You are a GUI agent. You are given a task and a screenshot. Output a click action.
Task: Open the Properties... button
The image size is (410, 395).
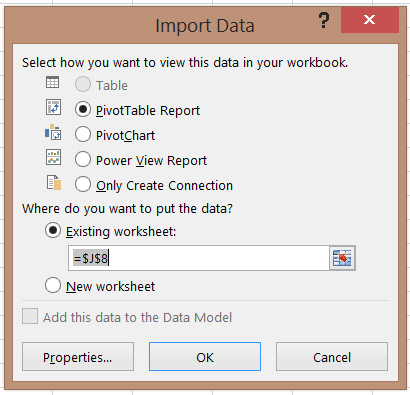(78, 356)
